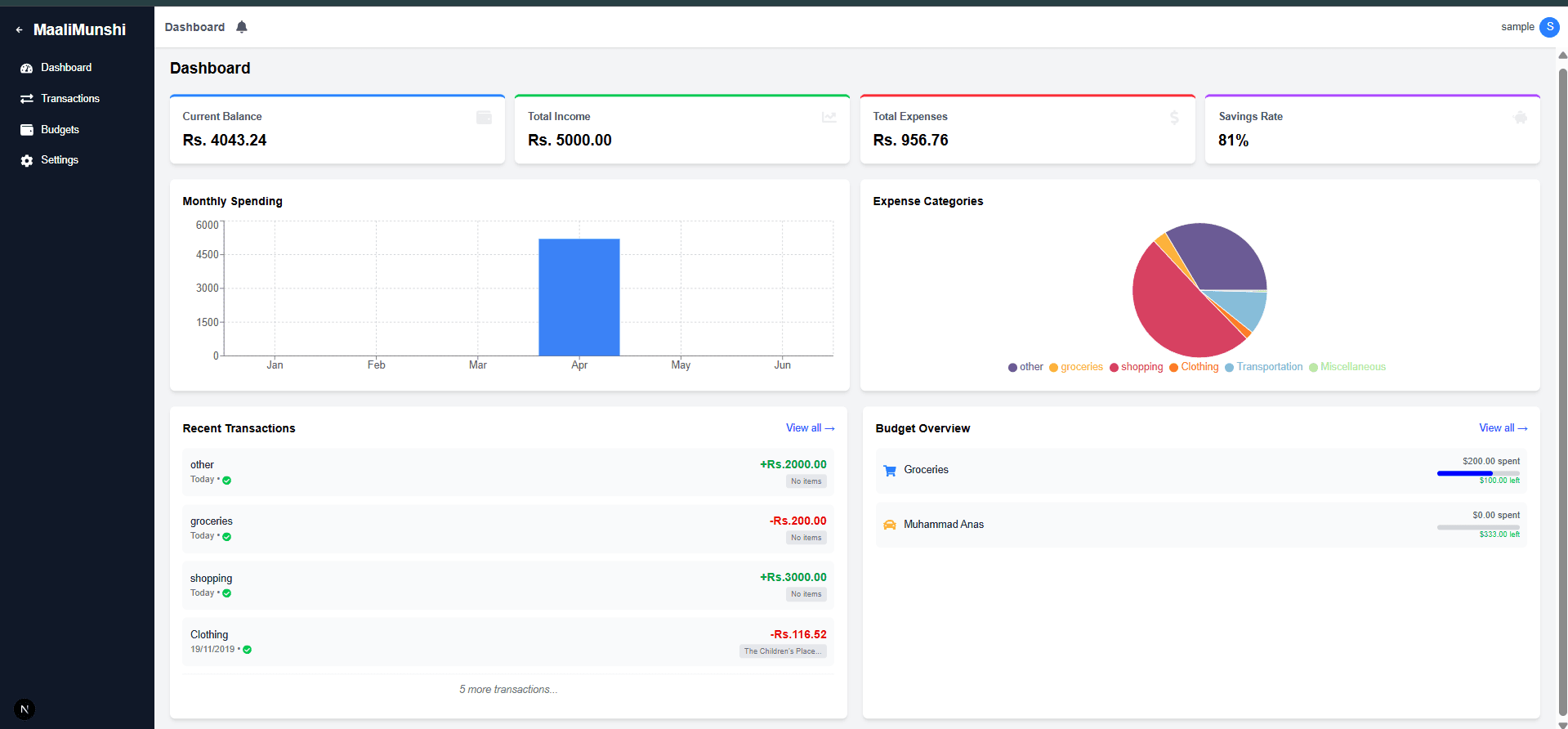View all recent transactions
The width and height of the screenshot is (1568, 729).
811,428
